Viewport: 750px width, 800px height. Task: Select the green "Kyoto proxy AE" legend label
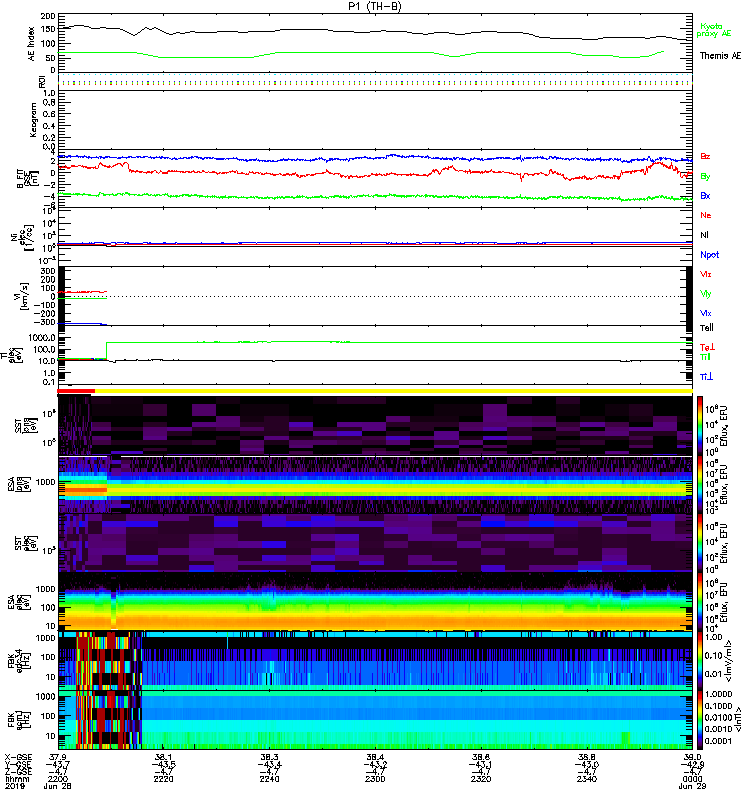coord(714,30)
